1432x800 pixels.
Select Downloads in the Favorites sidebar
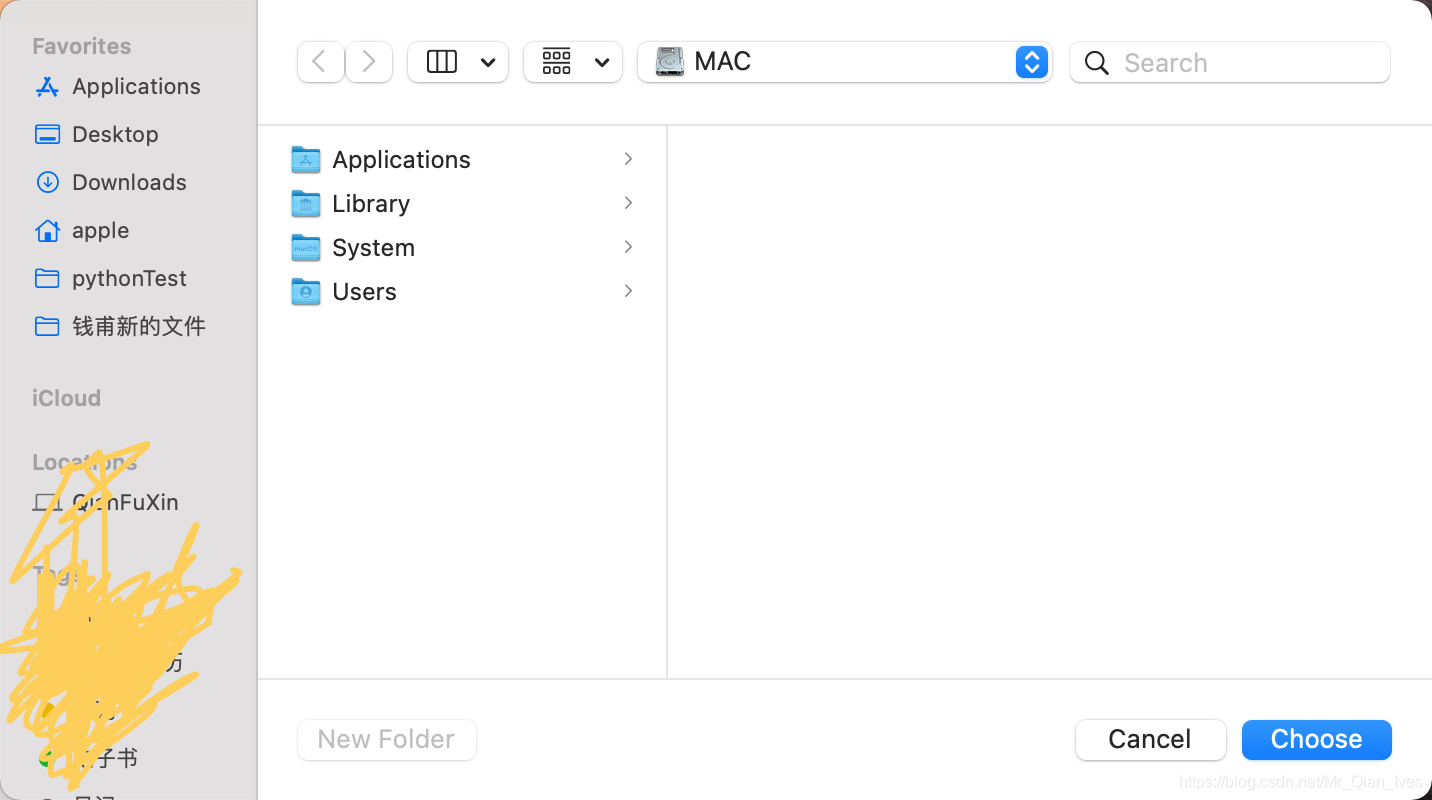(128, 182)
